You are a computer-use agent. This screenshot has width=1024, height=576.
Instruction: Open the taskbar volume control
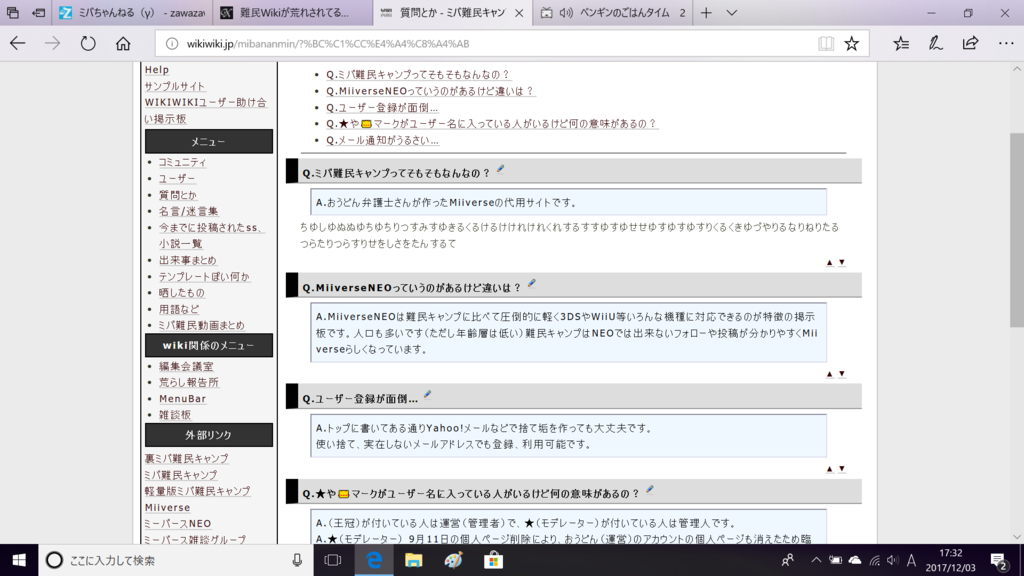tap(893, 560)
